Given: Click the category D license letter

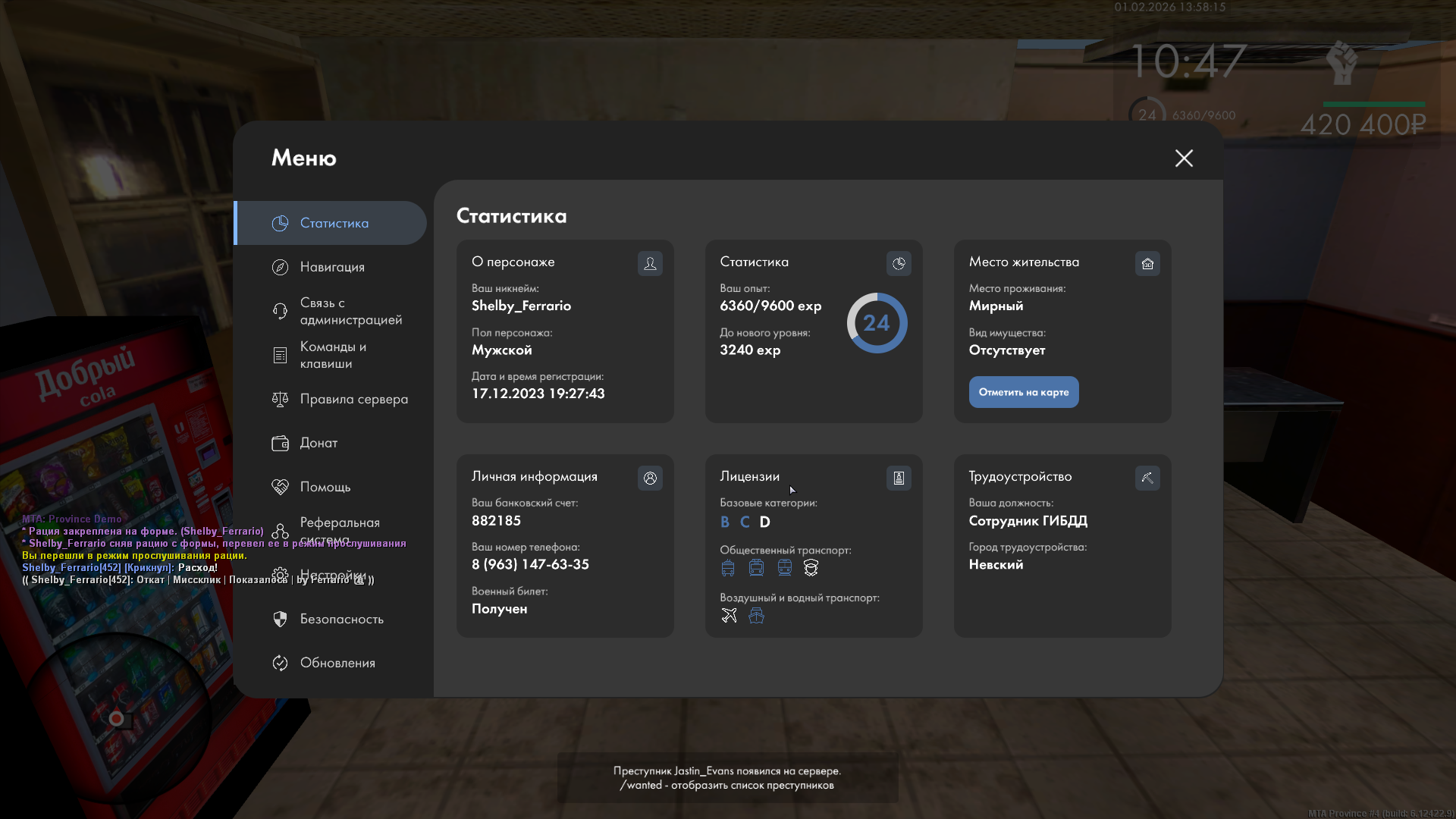Looking at the screenshot, I should (x=764, y=522).
